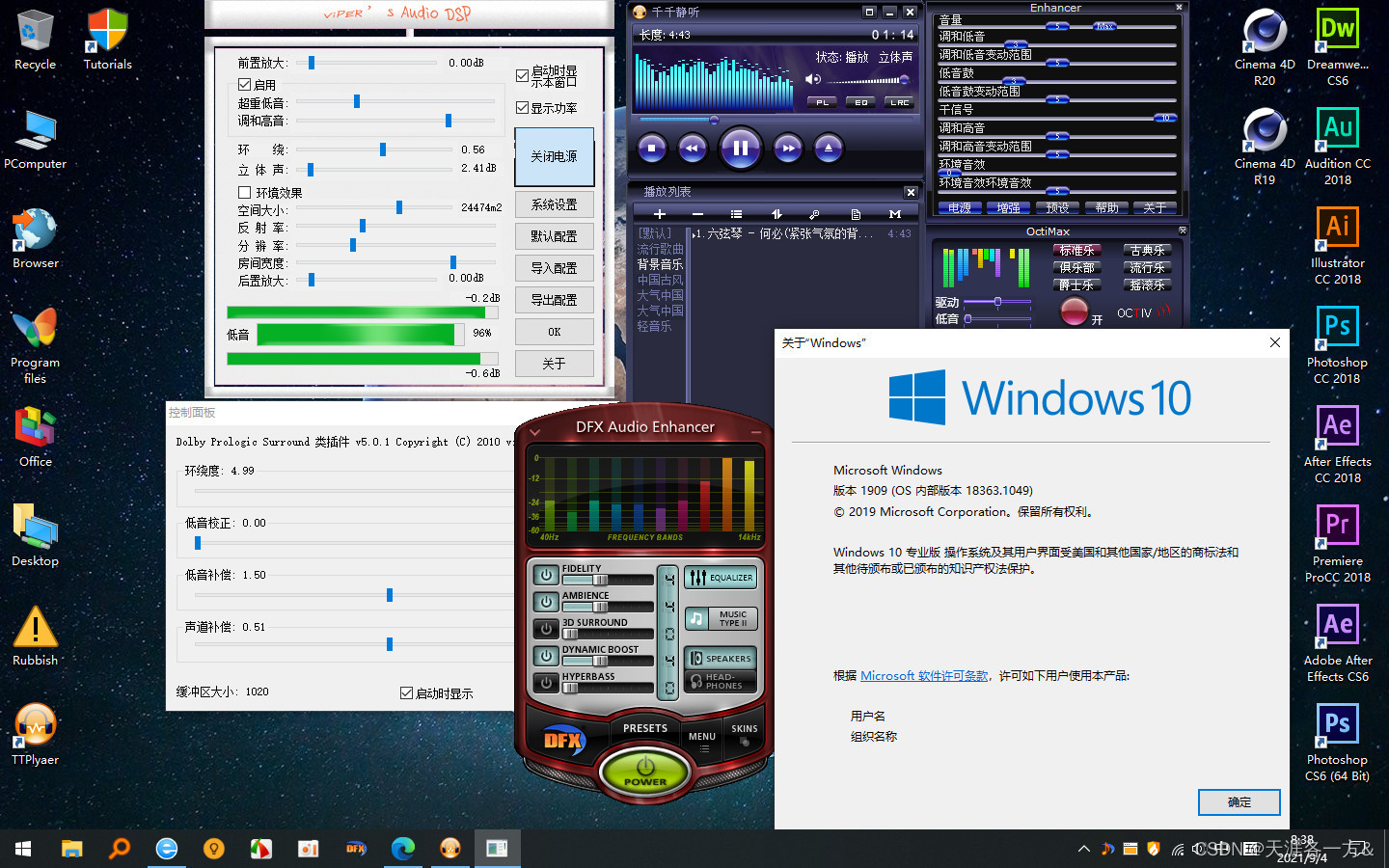Viewport: 1389px width, 868px height.
Task: Pause the song in TTPlayer
Action: click(x=740, y=148)
